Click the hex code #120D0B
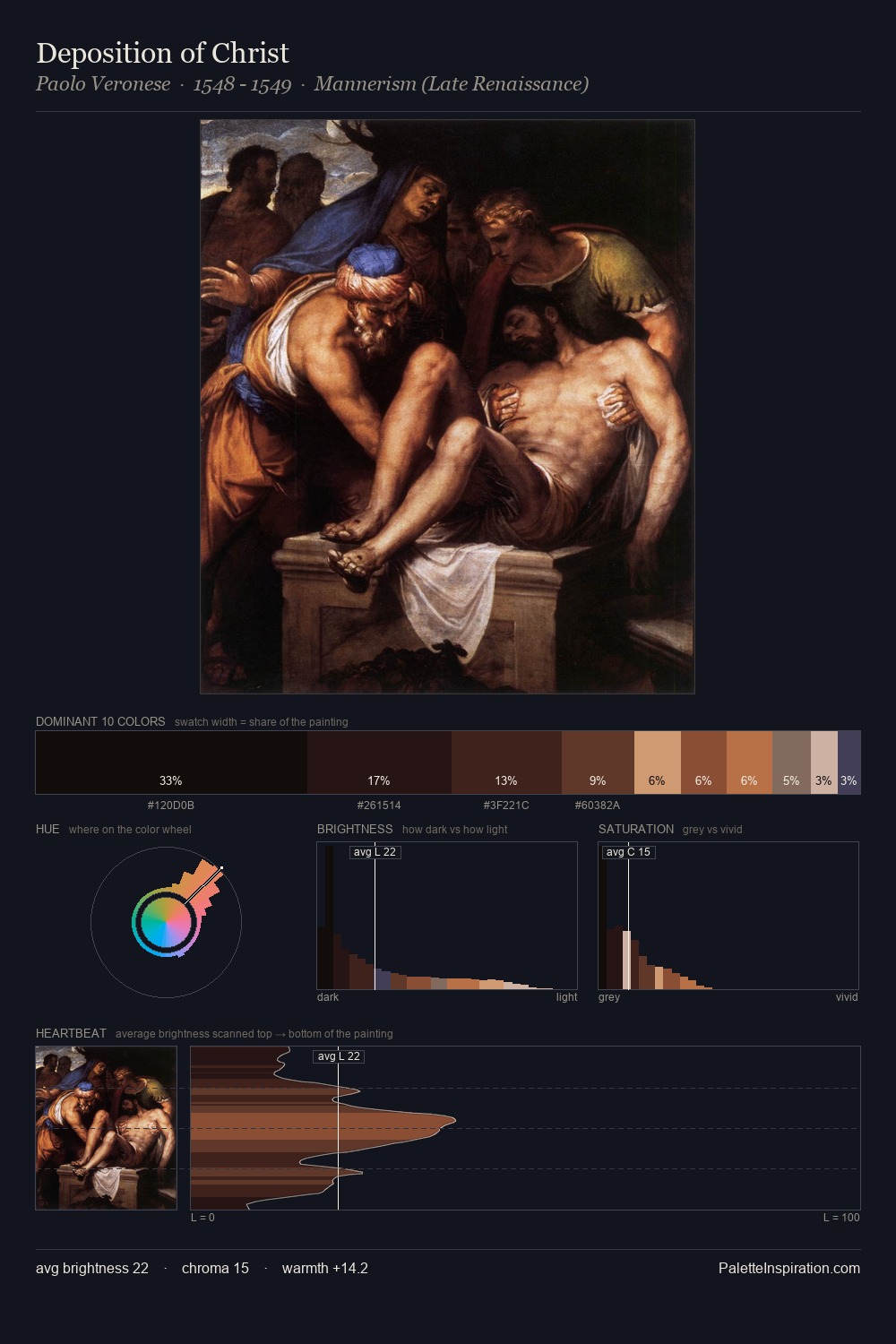Image resolution: width=896 pixels, height=1344 pixels. tap(171, 806)
